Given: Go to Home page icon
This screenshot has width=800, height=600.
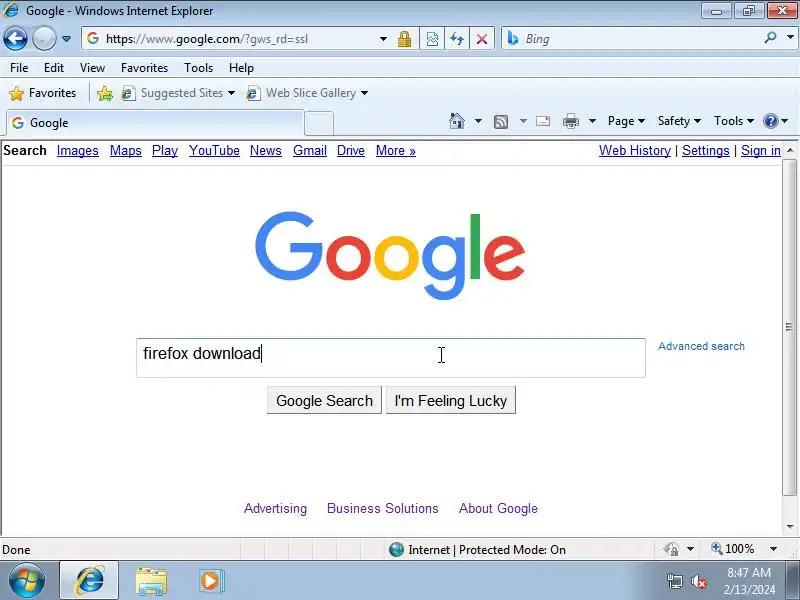Looking at the screenshot, I should (x=457, y=121).
